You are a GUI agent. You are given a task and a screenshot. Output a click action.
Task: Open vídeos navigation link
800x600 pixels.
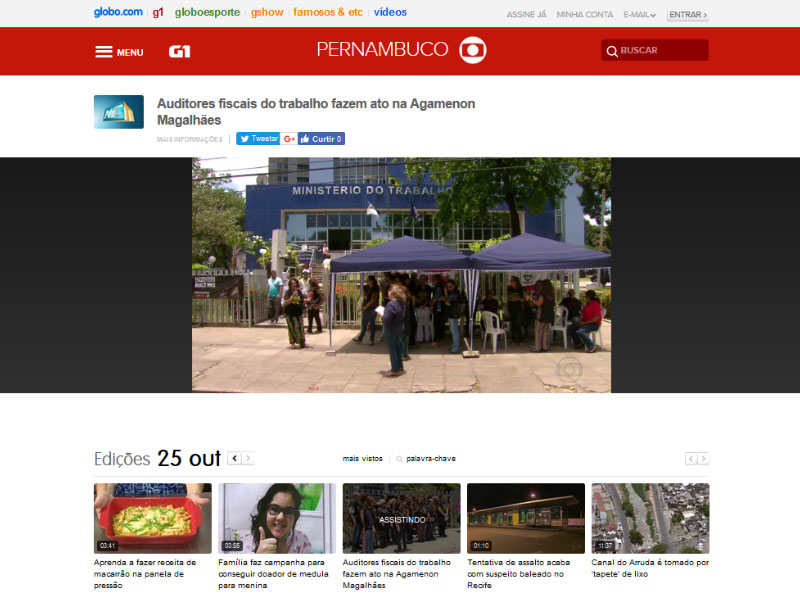click(x=390, y=12)
